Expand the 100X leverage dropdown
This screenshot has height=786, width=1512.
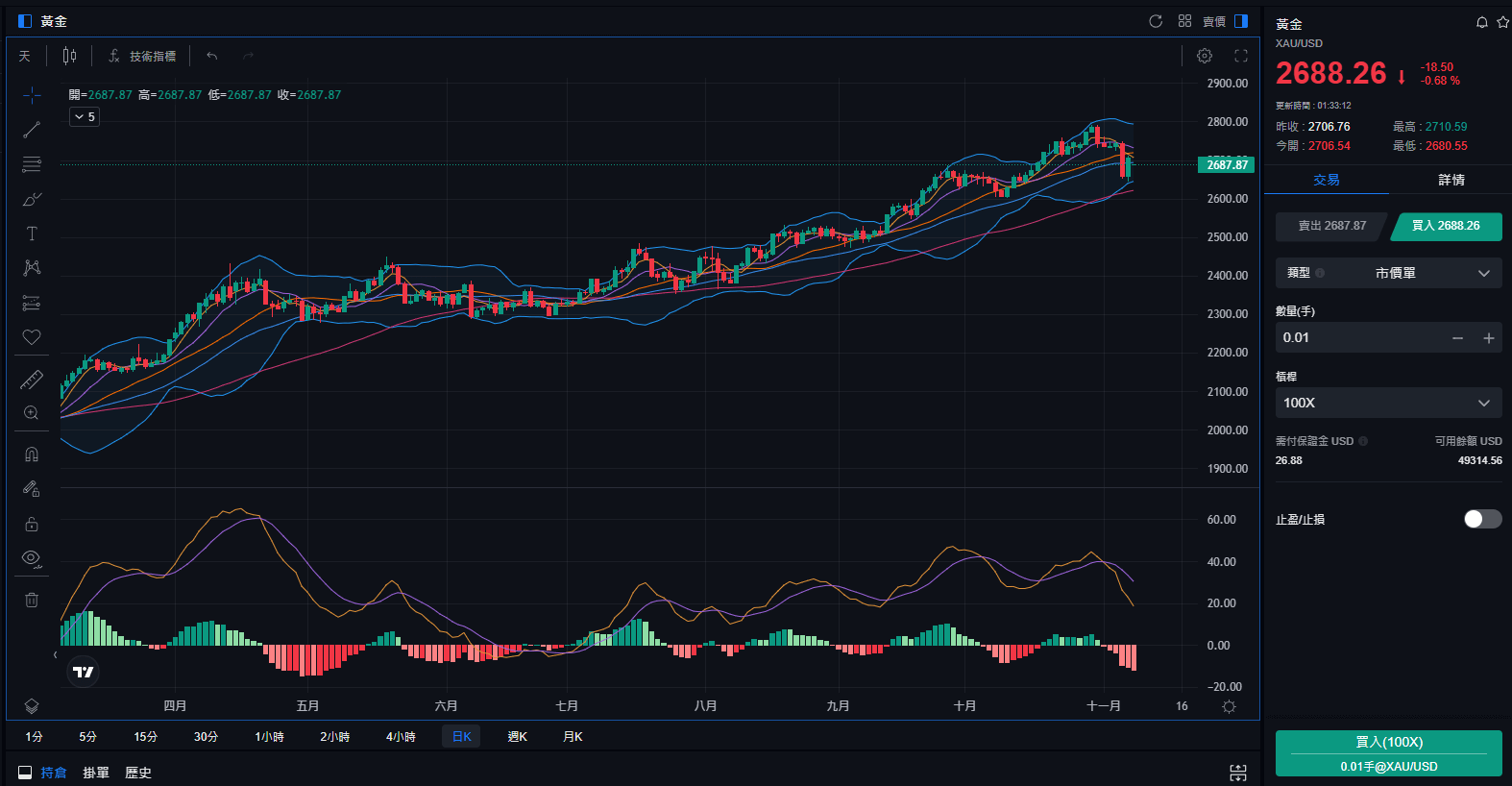point(1388,403)
